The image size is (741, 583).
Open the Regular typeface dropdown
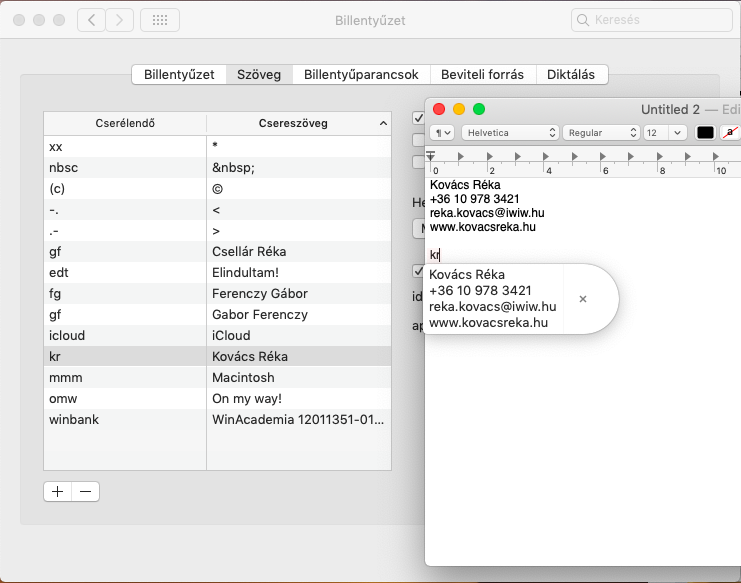click(x=601, y=133)
